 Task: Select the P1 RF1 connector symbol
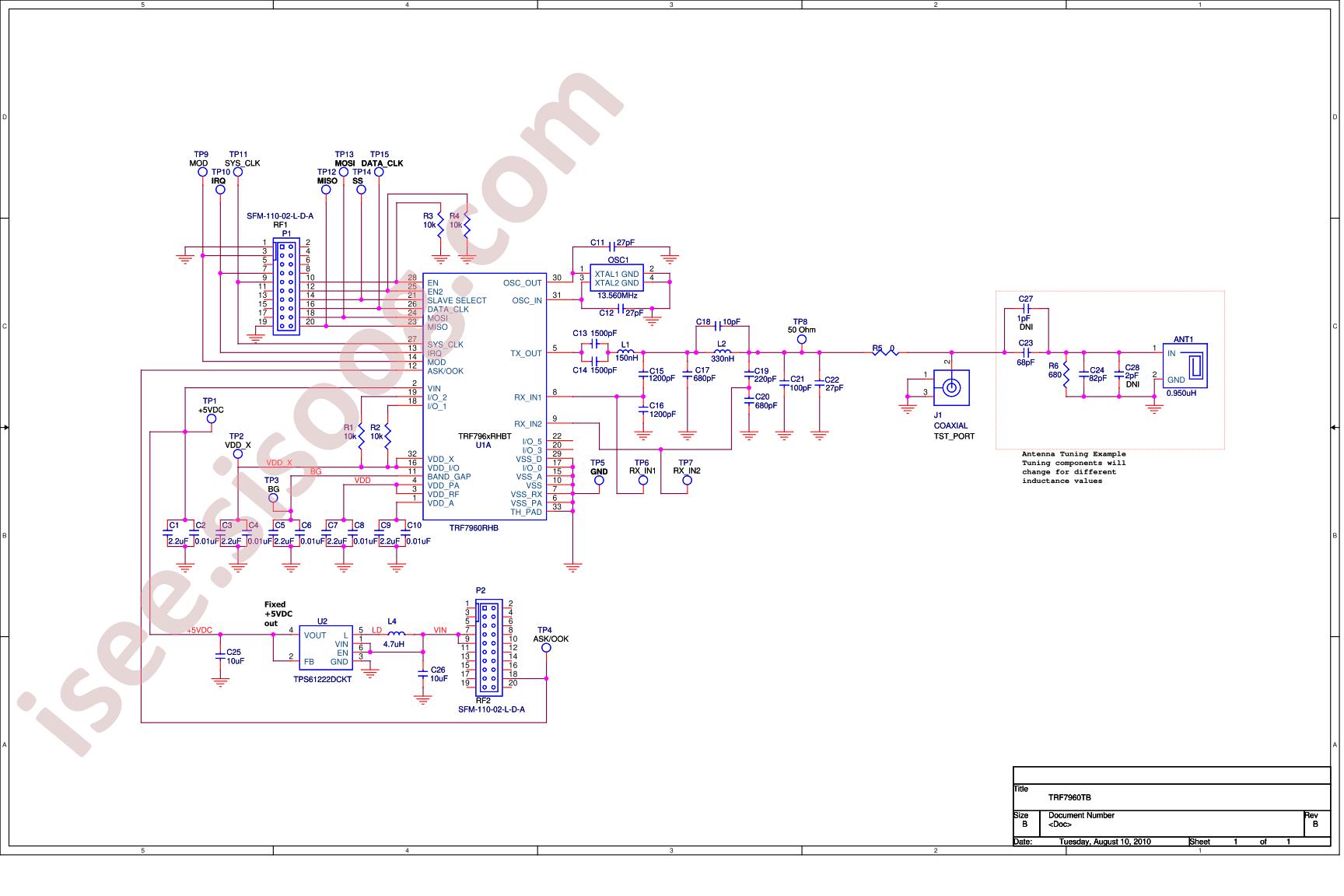click(286, 286)
